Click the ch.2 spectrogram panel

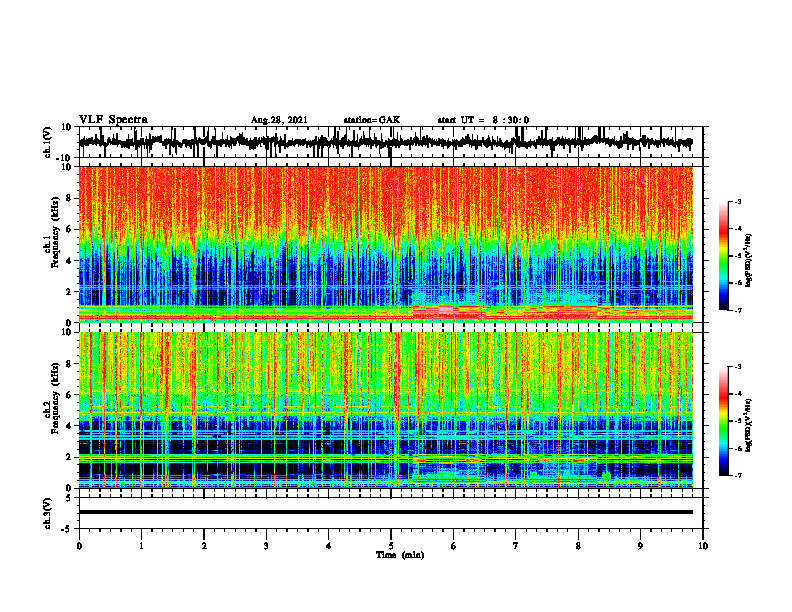(x=385, y=410)
